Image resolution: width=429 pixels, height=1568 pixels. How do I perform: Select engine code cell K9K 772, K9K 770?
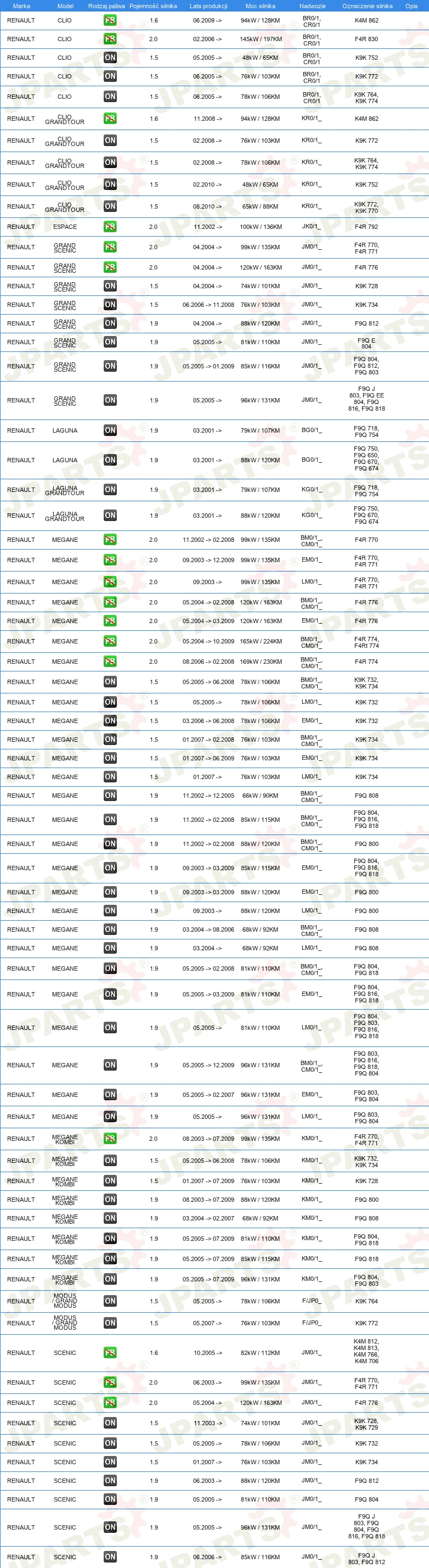tap(366, 208)
